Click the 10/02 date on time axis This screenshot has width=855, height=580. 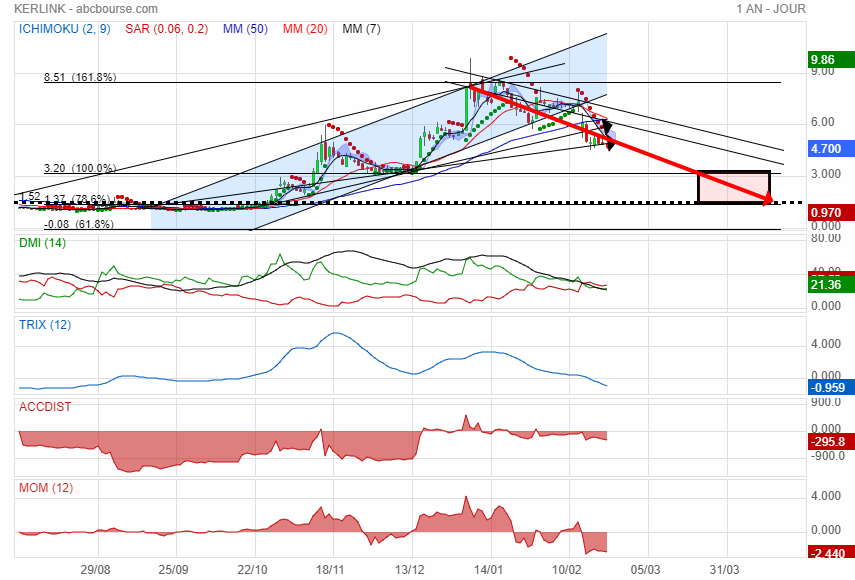(567, 570)
